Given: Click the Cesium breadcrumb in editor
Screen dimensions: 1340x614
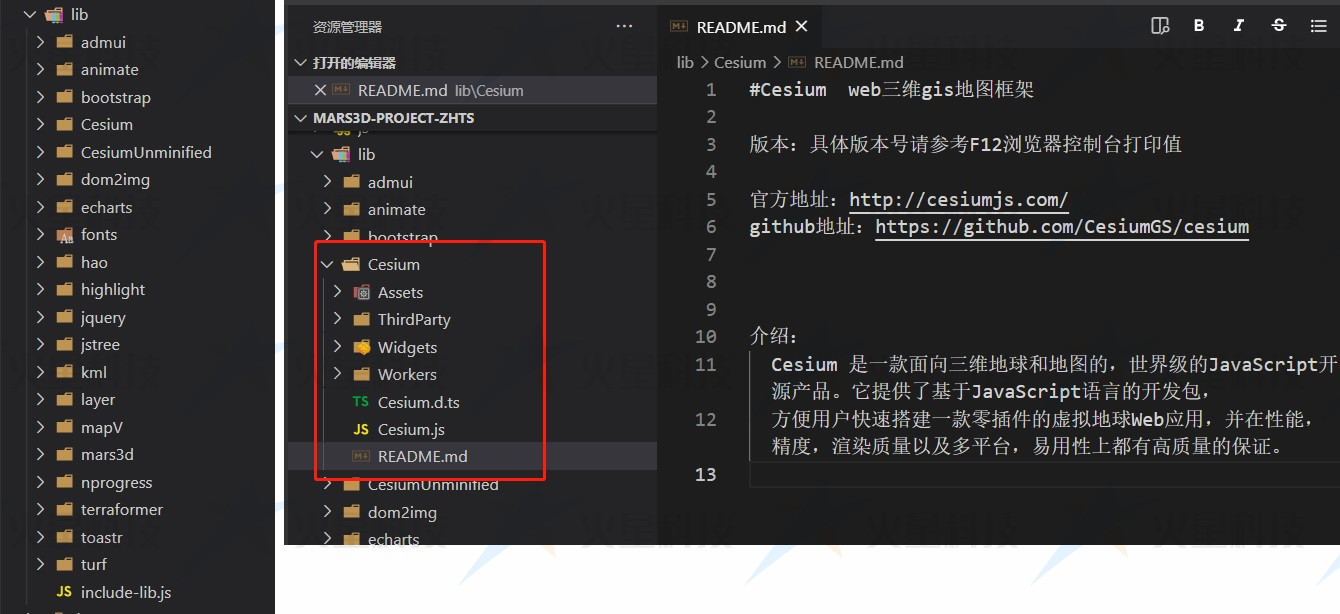Looking at the screenshot, I should [x=740, y=62].
